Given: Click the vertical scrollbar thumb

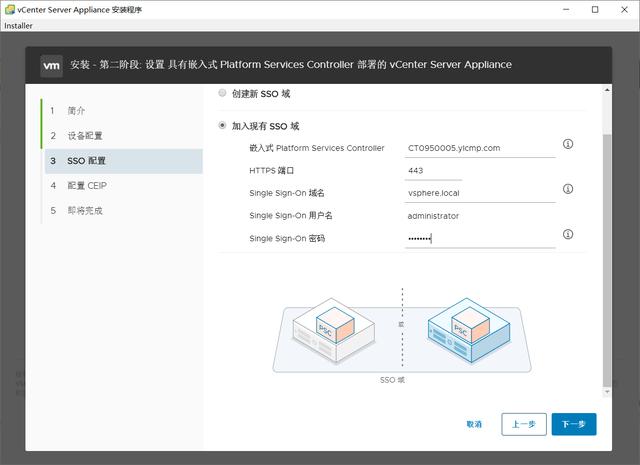Looking at the screenshot, I should click(x=607, y=260).
